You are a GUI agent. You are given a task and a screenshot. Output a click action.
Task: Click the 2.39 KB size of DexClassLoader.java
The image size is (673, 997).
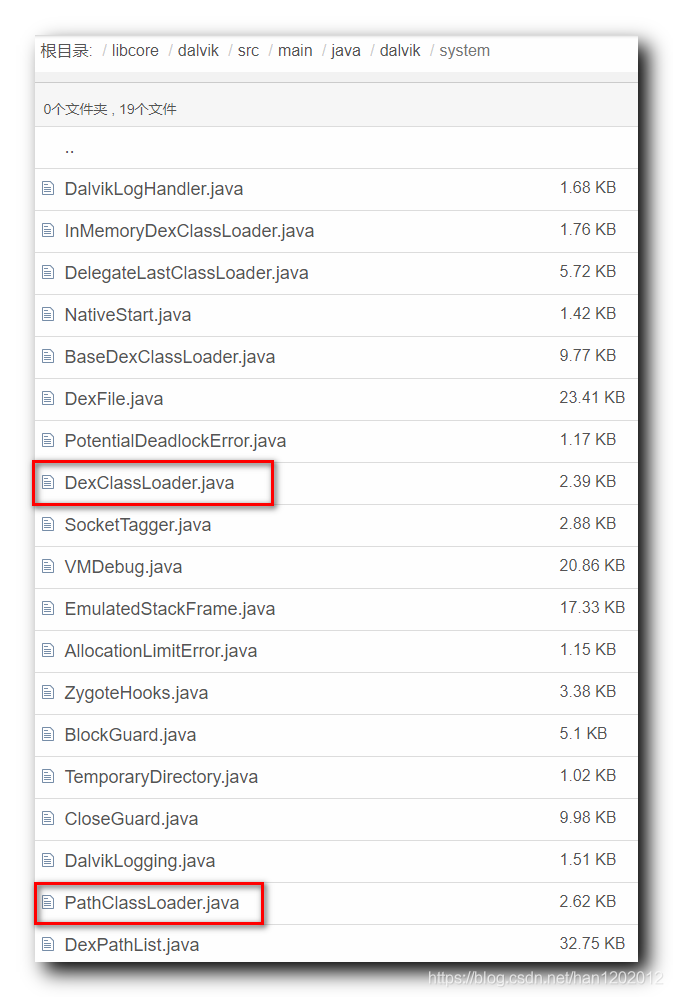click(588, 481)
